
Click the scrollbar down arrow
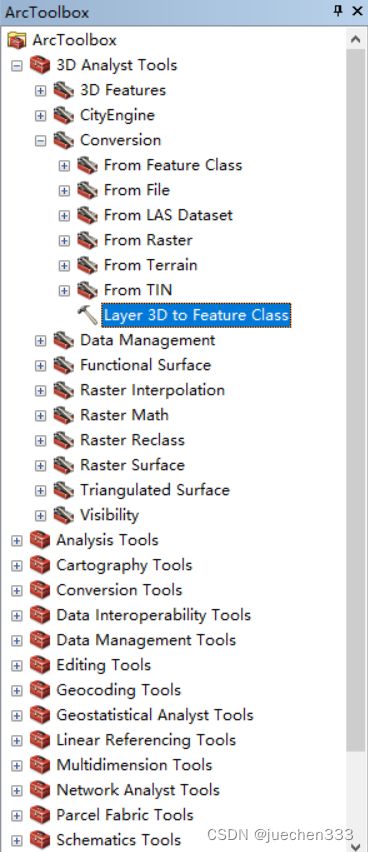pyautogui.click(x=356, y=844)
